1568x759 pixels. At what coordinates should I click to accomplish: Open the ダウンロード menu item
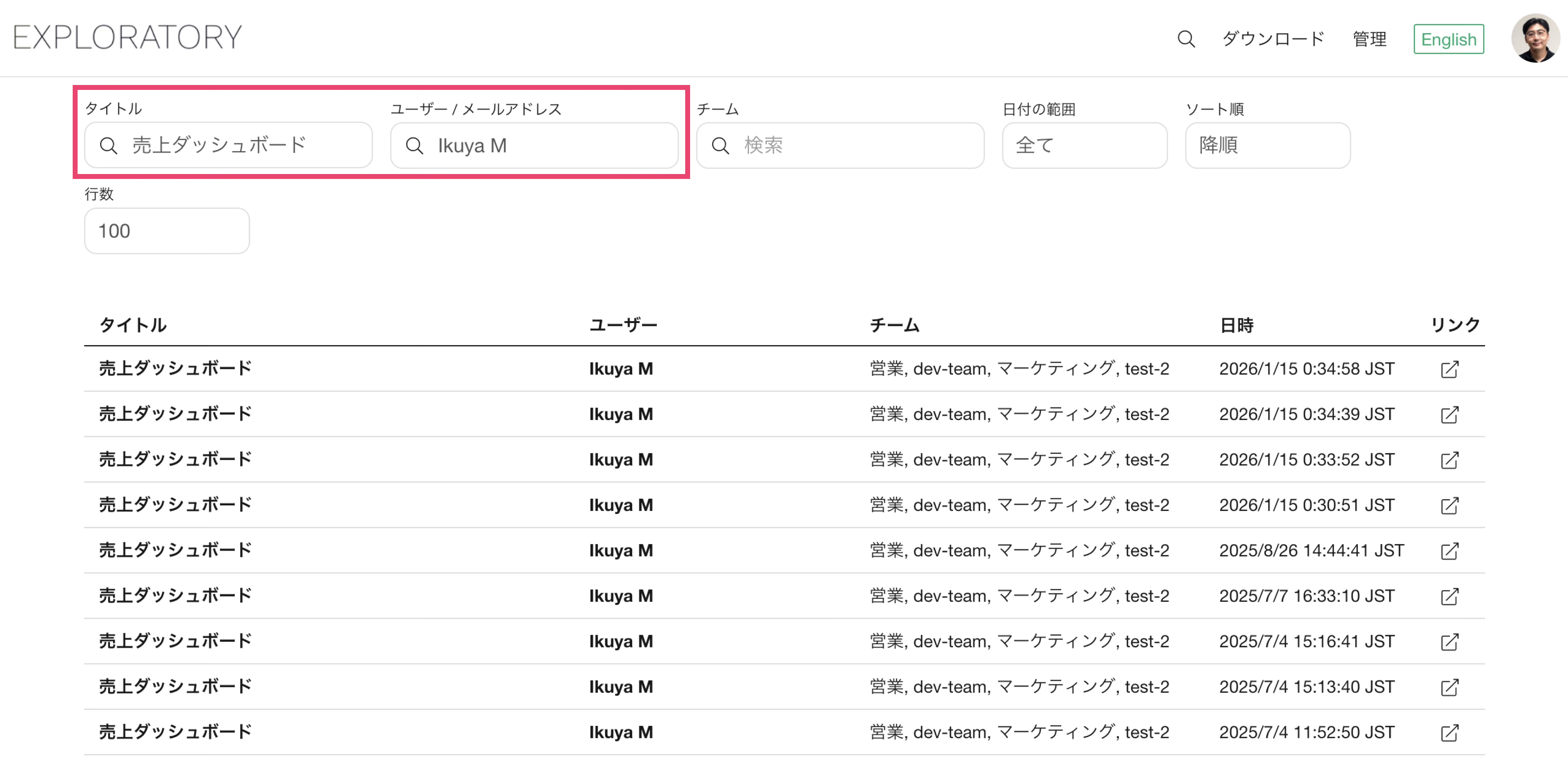pos(1274,39)
